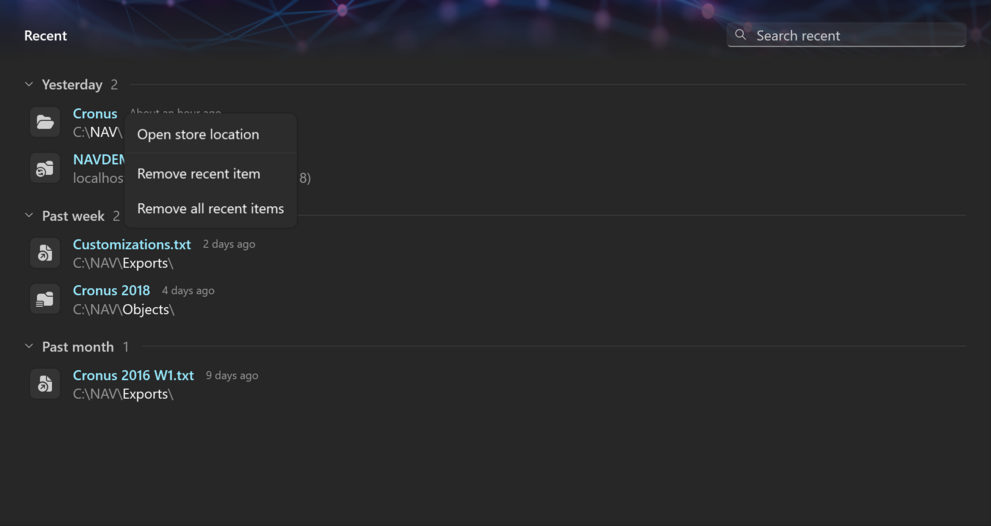Open Customizations.txt recent file
Viewport: 991px width, 526px height.
click(131, 245)
